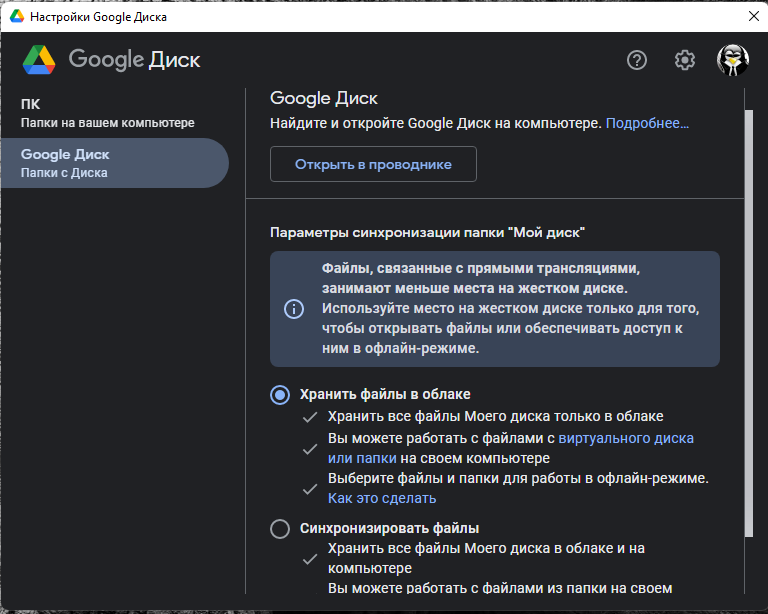Click the checkmark beside offline files line
Viewport: 768px width, 614px height.
click(310, 488)
